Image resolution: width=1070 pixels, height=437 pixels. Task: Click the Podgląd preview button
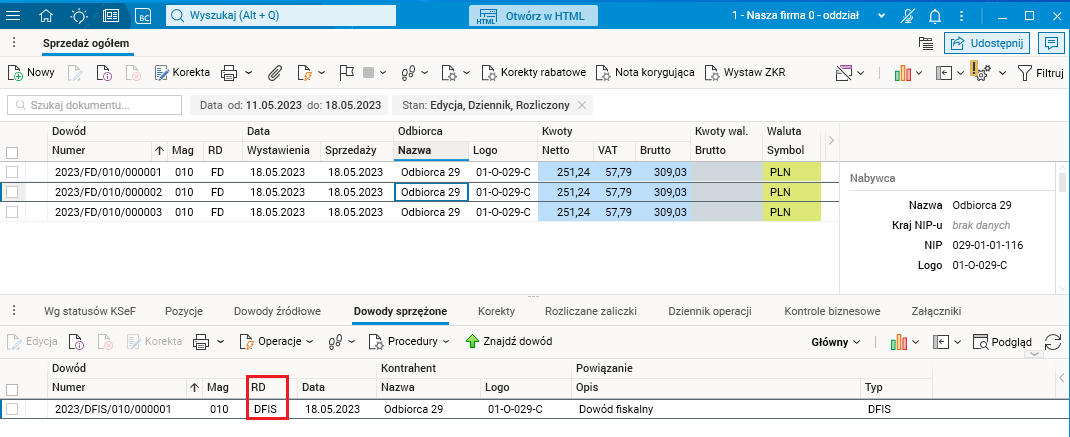pos(1003,341)
